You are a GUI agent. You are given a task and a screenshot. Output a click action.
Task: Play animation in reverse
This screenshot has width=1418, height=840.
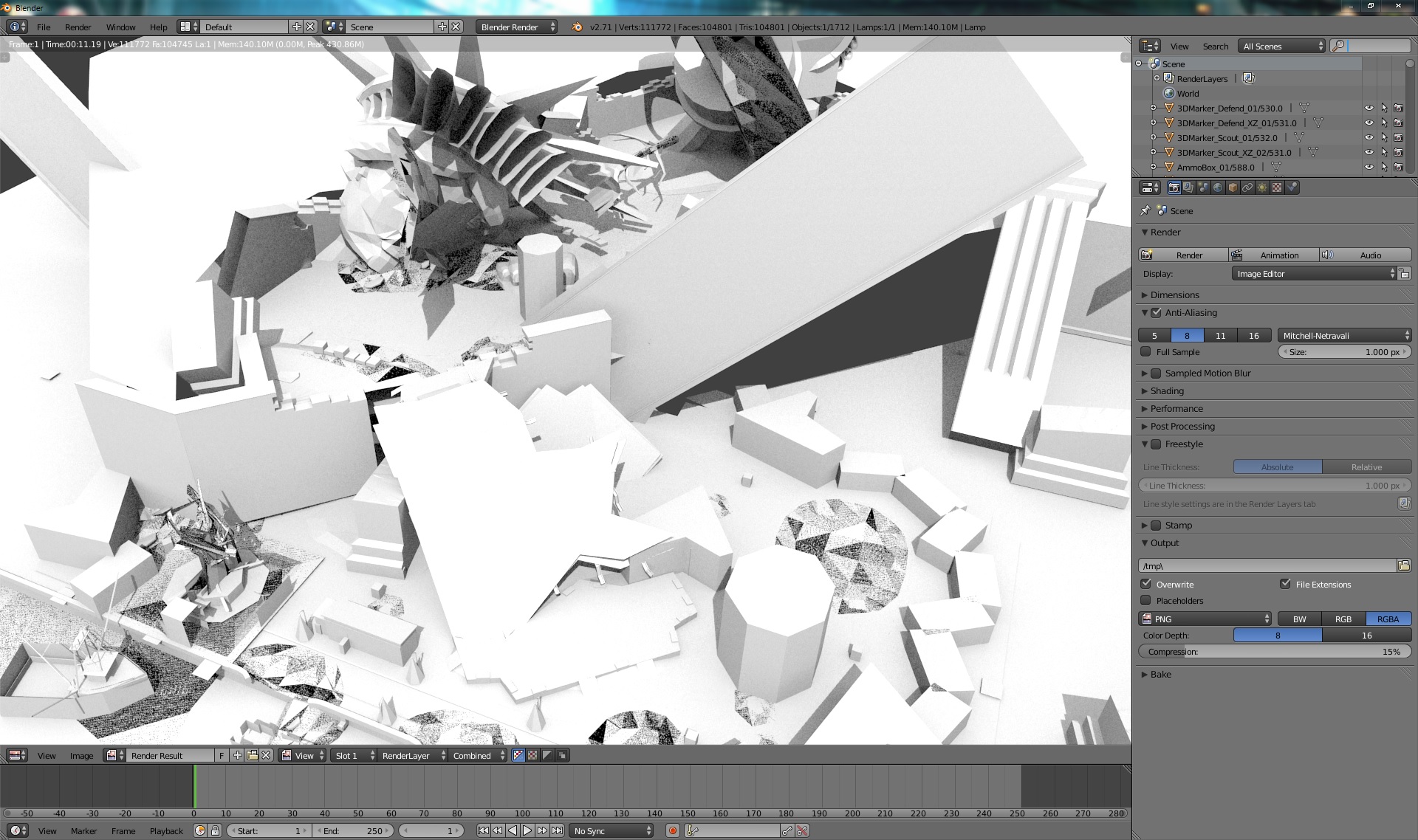(513, 830)
